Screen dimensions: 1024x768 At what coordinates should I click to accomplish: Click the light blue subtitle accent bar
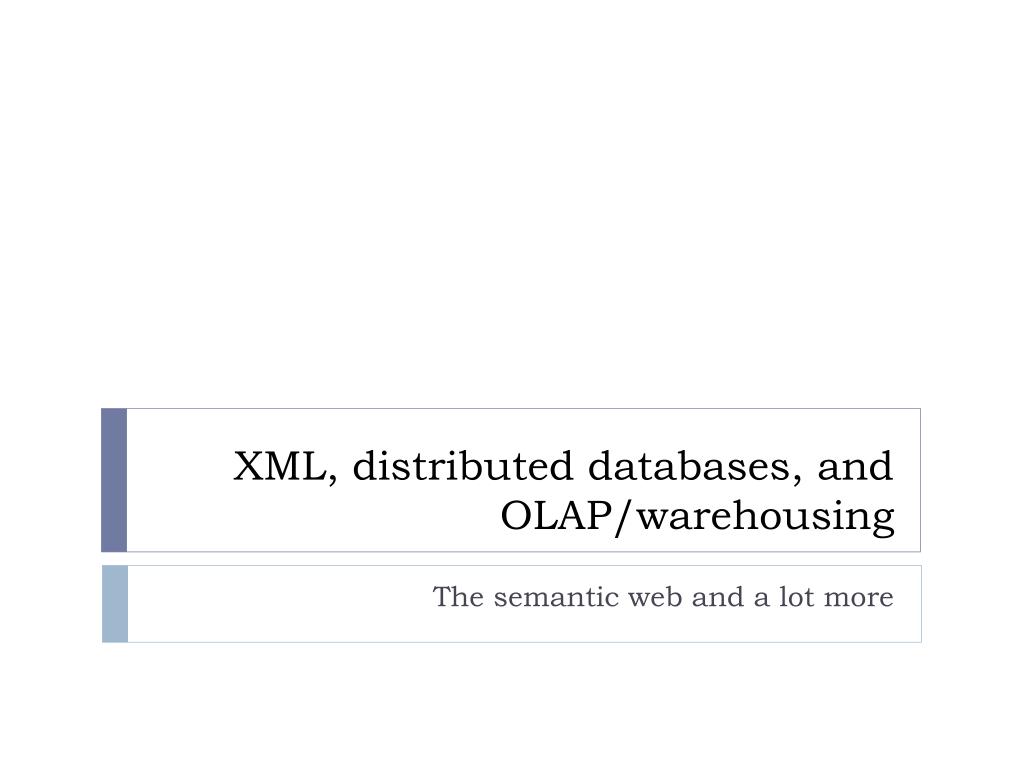click(115, 604)
